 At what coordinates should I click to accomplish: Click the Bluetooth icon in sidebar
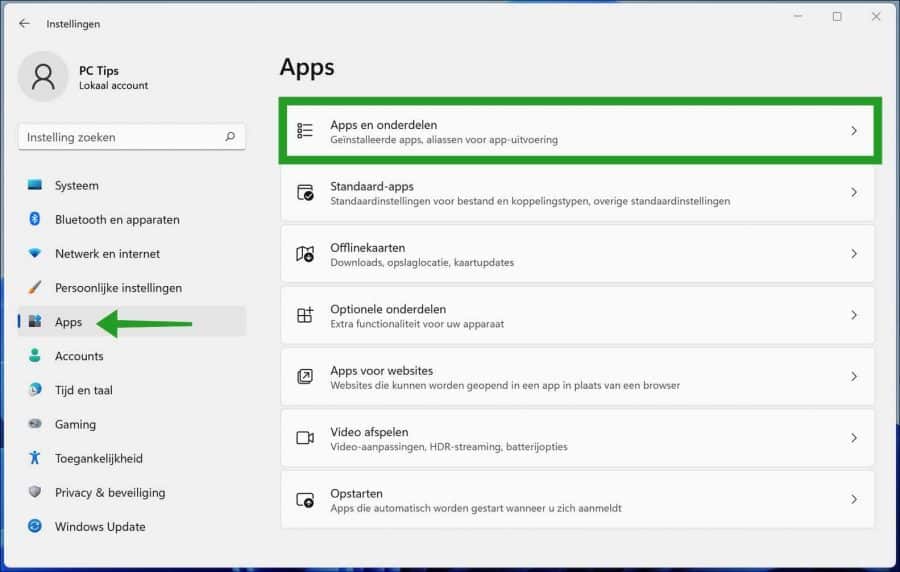[35, 219]
